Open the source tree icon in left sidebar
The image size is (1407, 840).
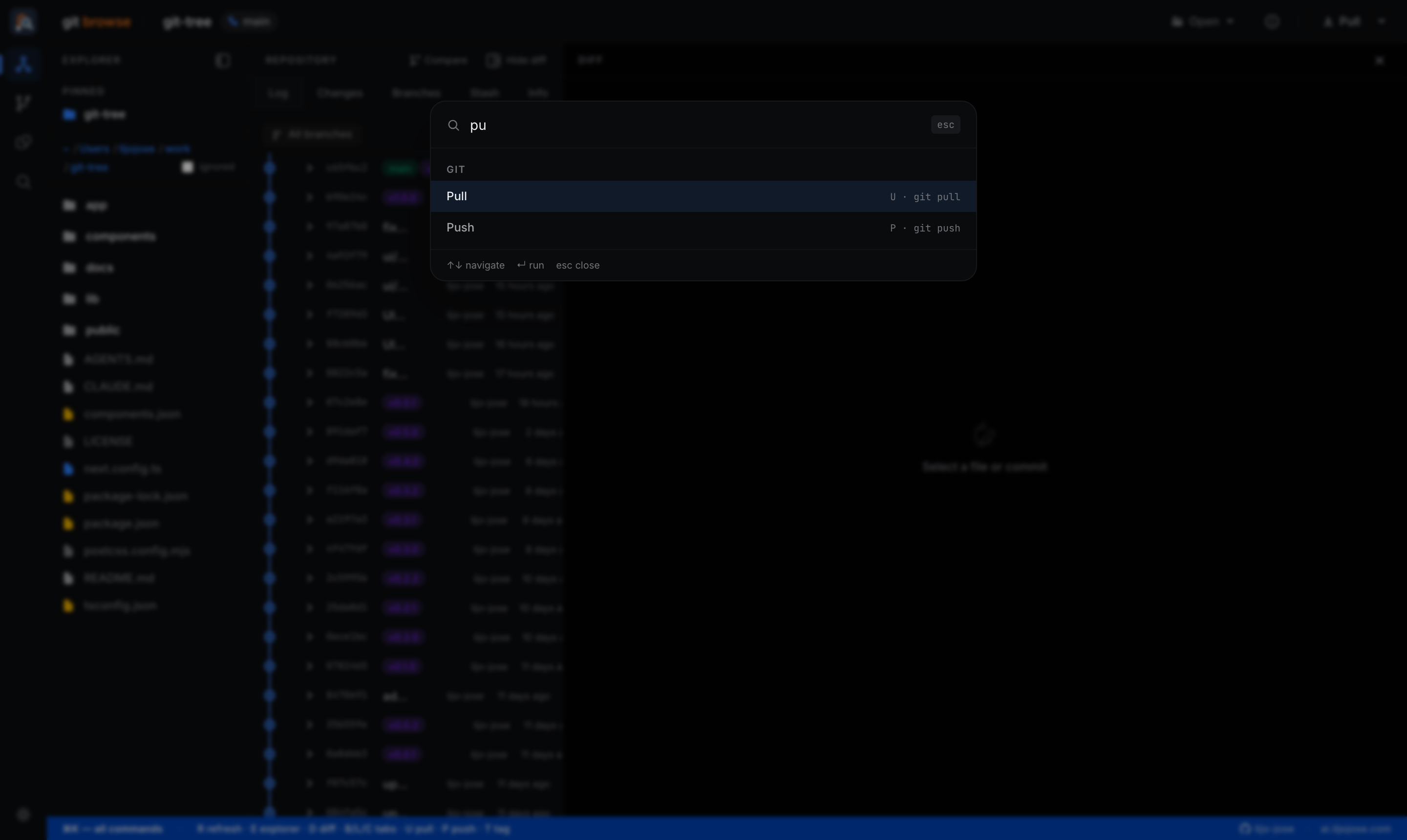(x=23, y=63)
